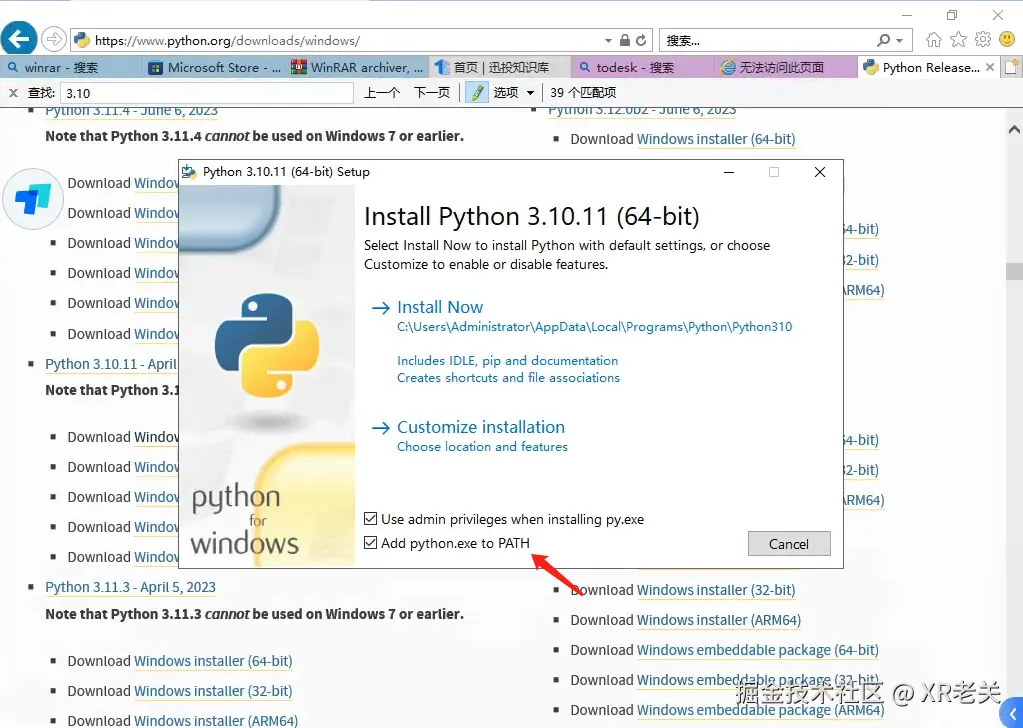Open the Python 3.10.11 - April release link
This screenshot has height=728, width=1023.
coord(111,364)
